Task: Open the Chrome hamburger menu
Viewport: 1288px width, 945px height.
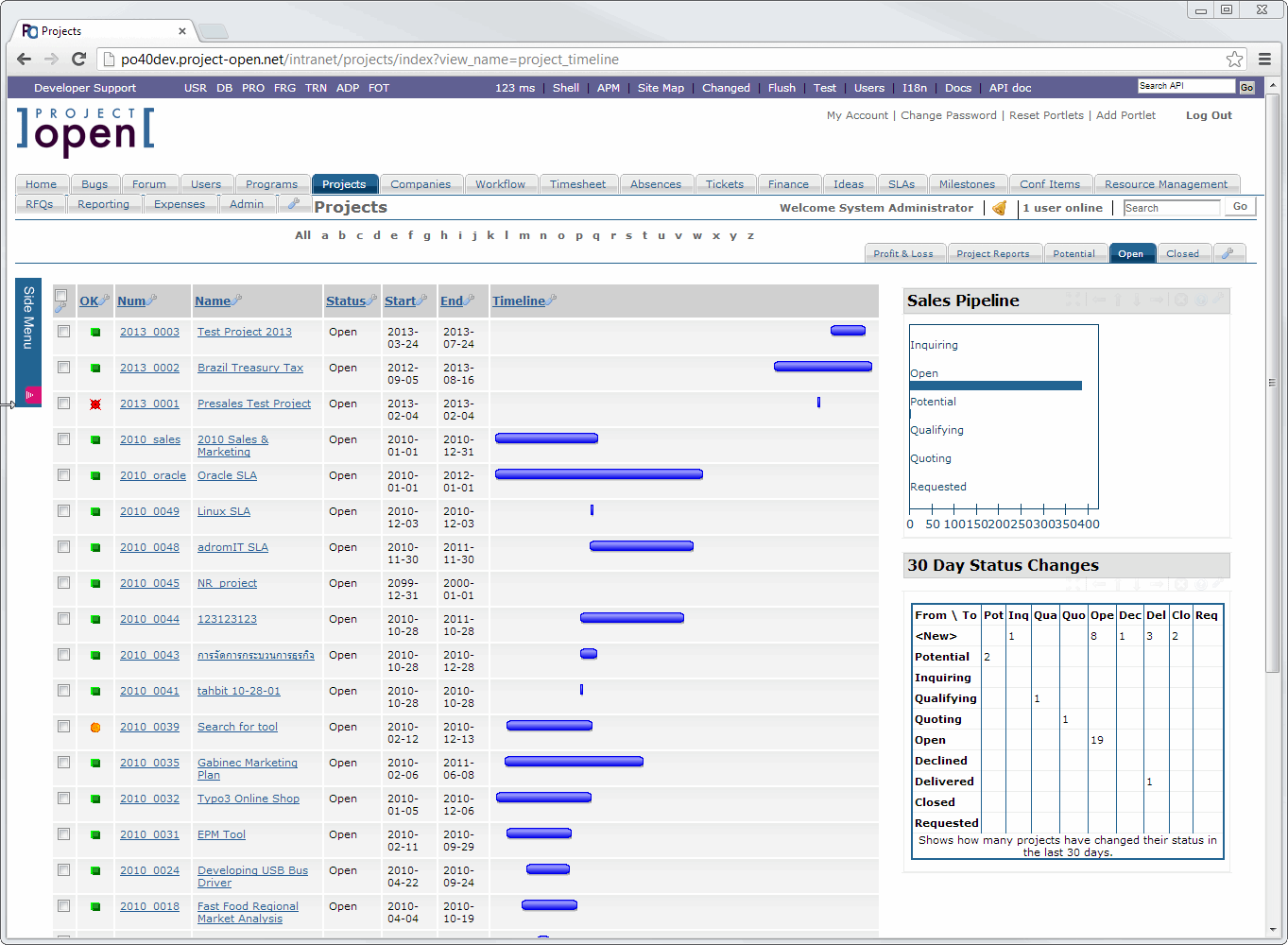Action: [x=1264, y=60]
